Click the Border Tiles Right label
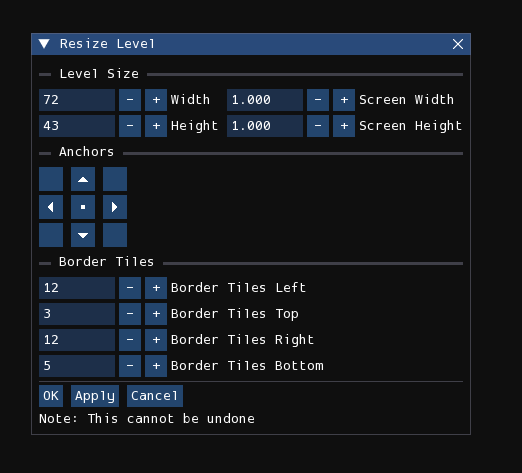The image size is (522, 473). (x=242, y=340)
